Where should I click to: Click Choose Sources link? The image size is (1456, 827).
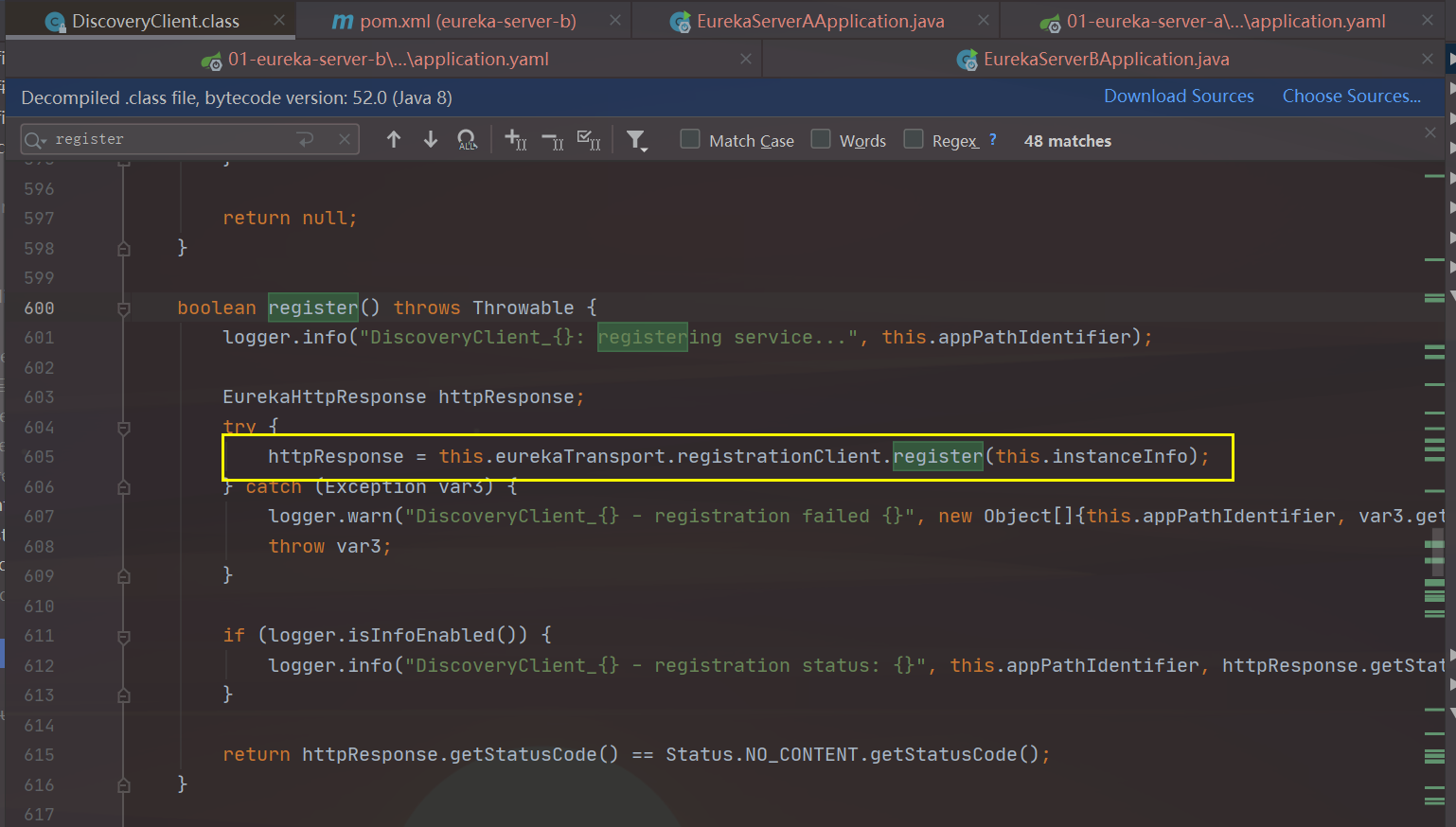[1352, 97]
